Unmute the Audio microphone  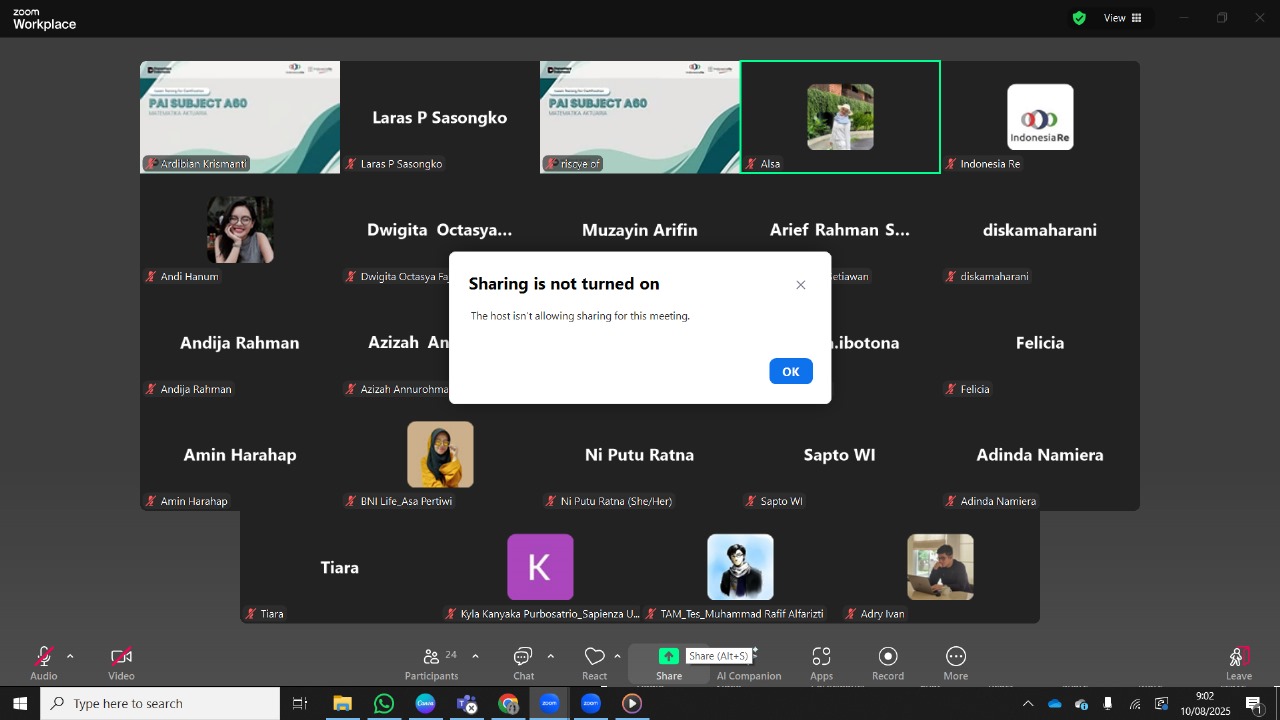point(43,657)
